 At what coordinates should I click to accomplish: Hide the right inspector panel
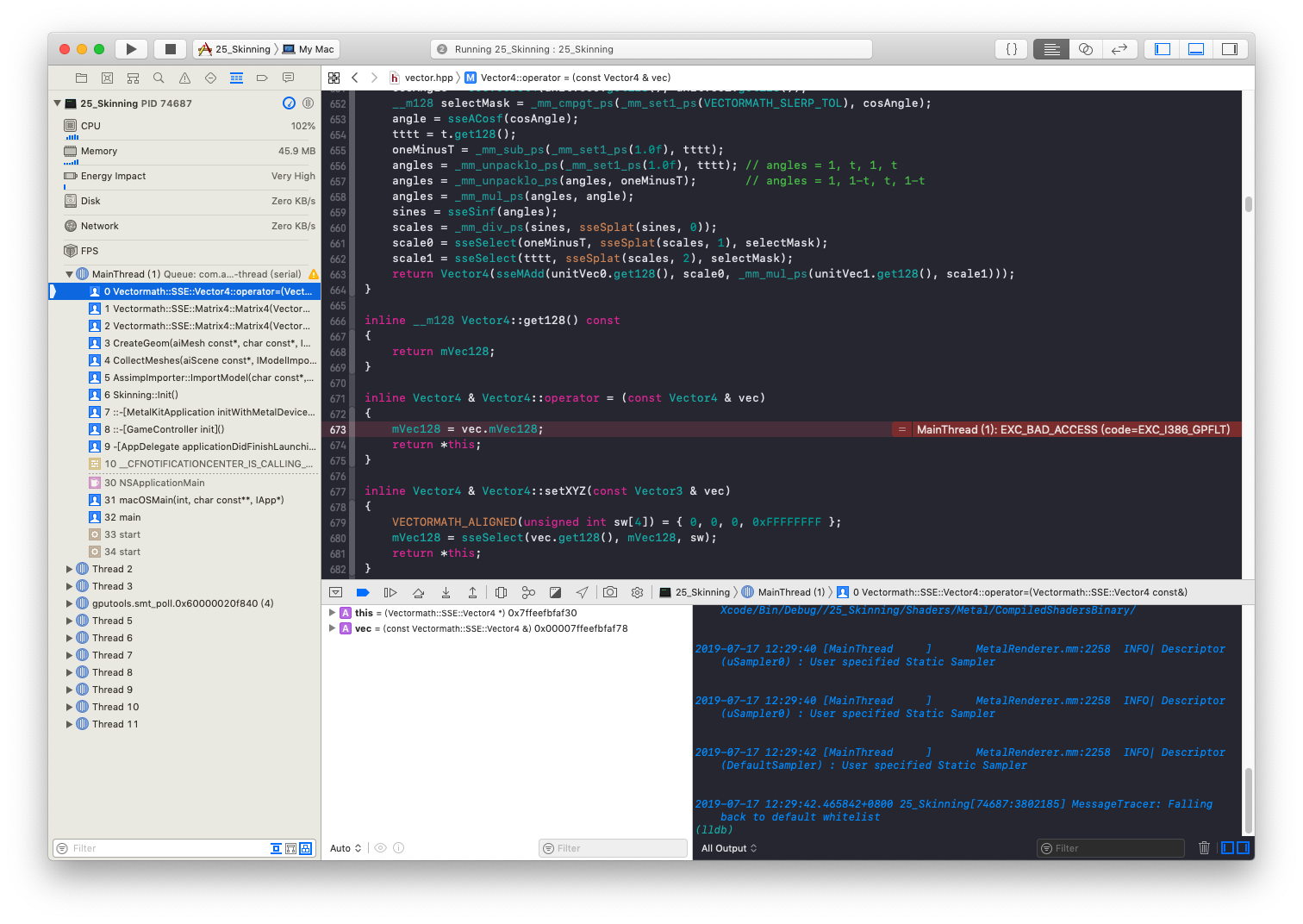[1230, 48]
